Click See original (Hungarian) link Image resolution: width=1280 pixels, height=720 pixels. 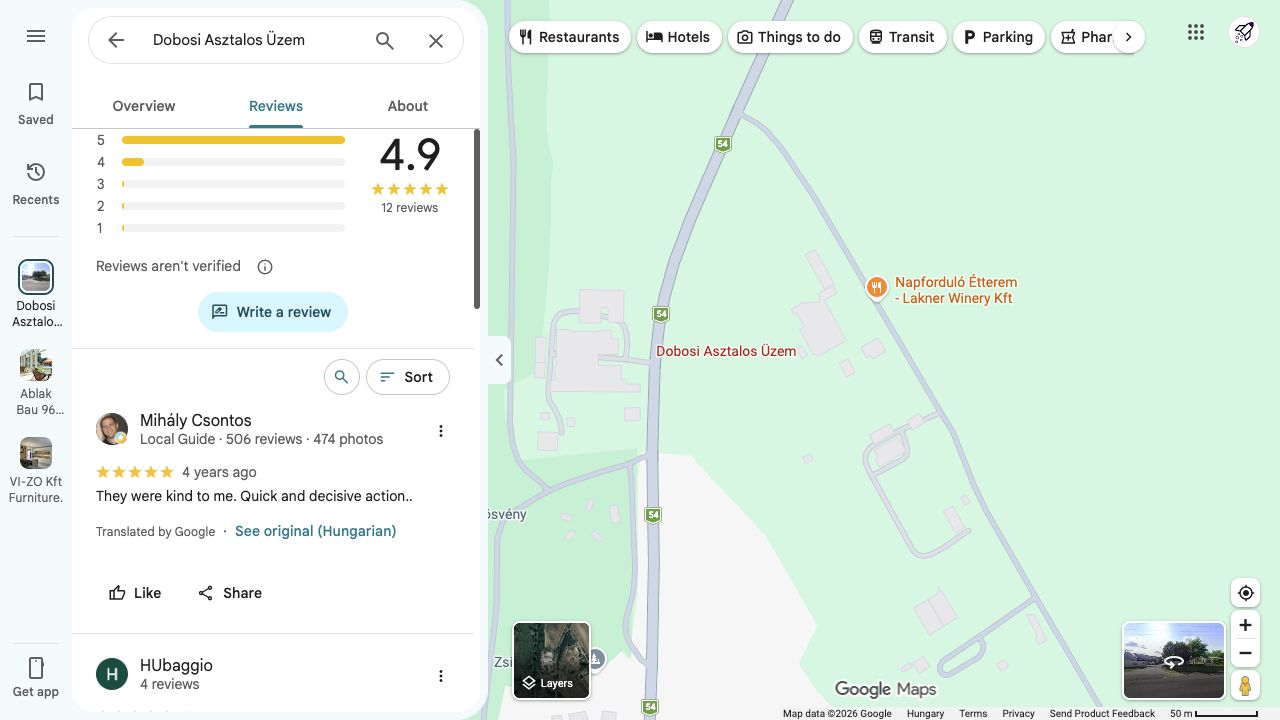(316, 531)
